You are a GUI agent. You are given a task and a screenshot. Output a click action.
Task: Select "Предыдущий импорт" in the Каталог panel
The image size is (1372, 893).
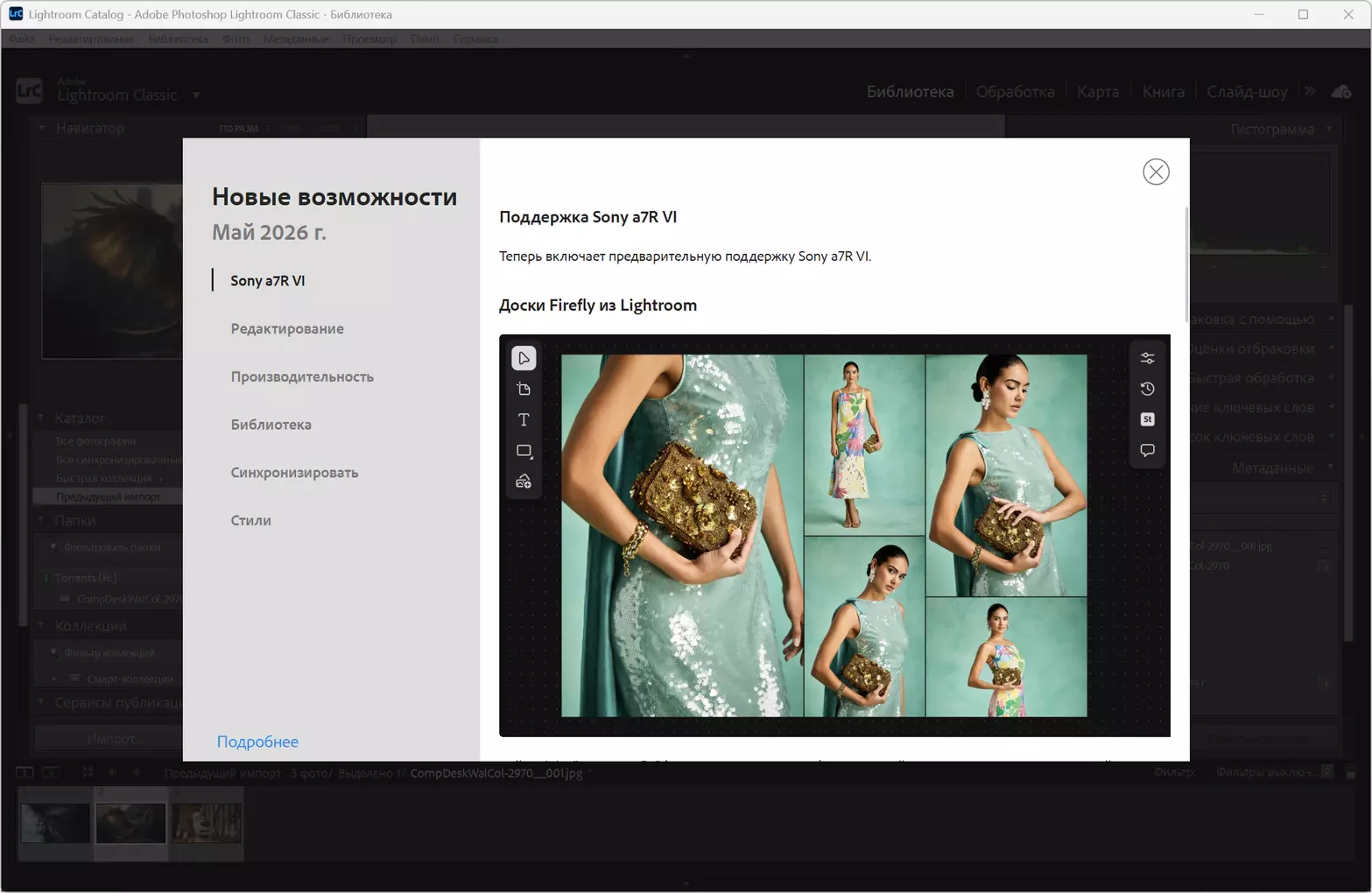[109, 496]
